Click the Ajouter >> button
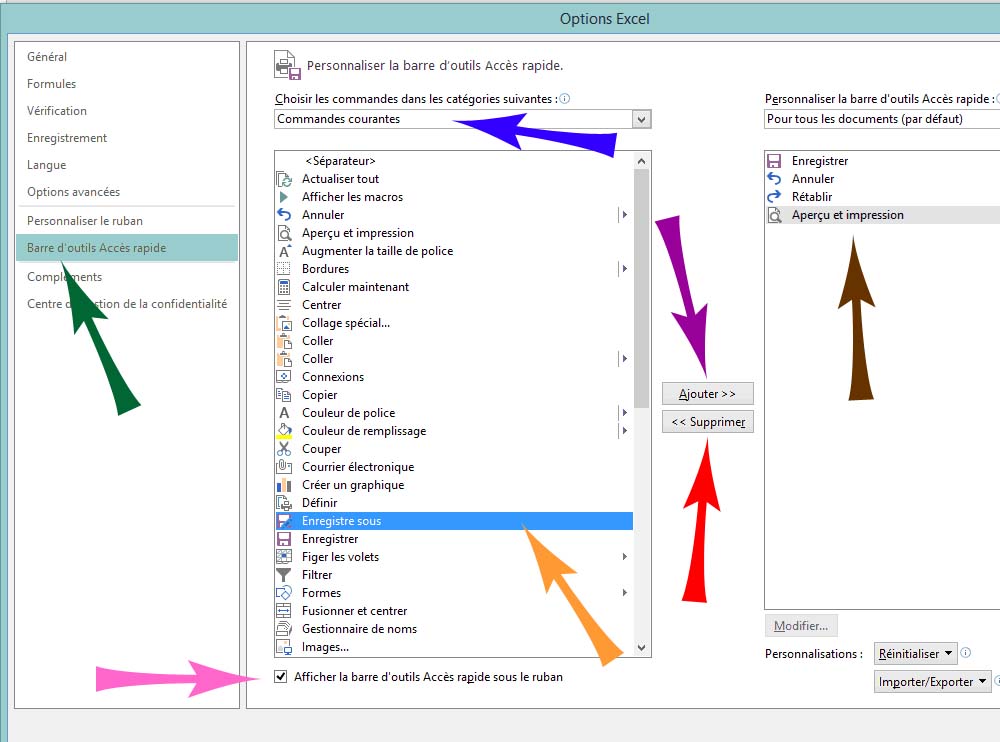 pyautogui.click(x=707, y=394)
